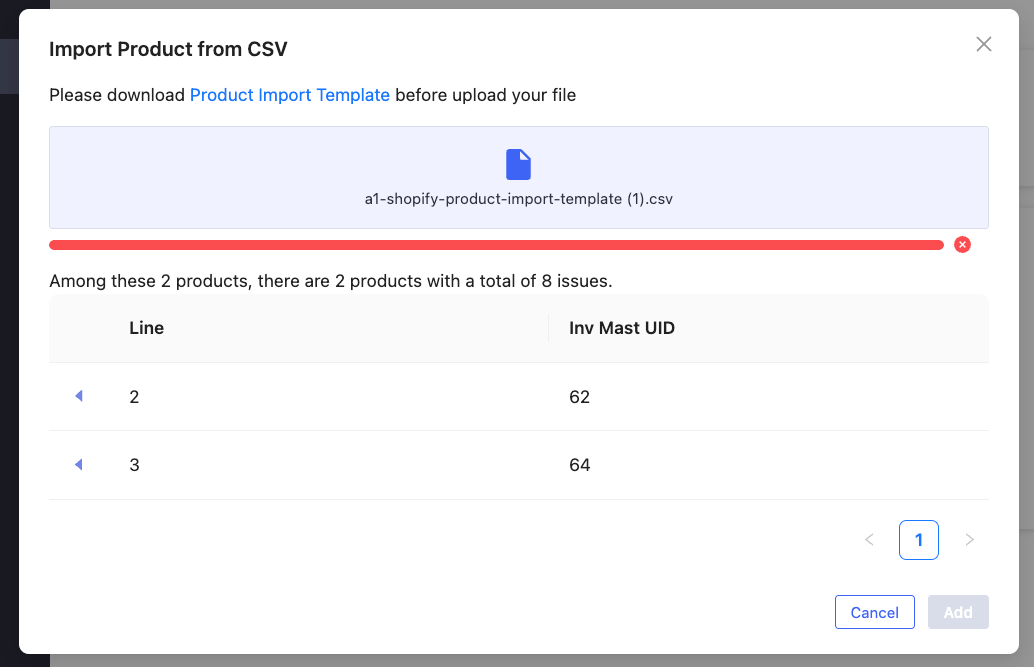Select page 1 in pagination
This screenshot has height=667, width=1034.
[x=919, y=540]
